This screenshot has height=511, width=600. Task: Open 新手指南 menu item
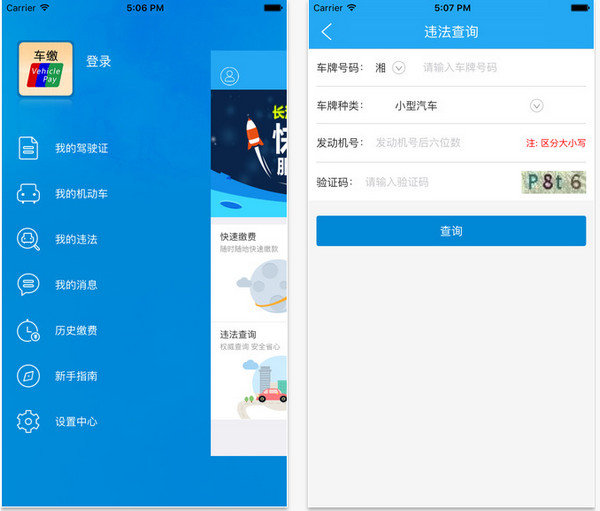tap(76, 376)
